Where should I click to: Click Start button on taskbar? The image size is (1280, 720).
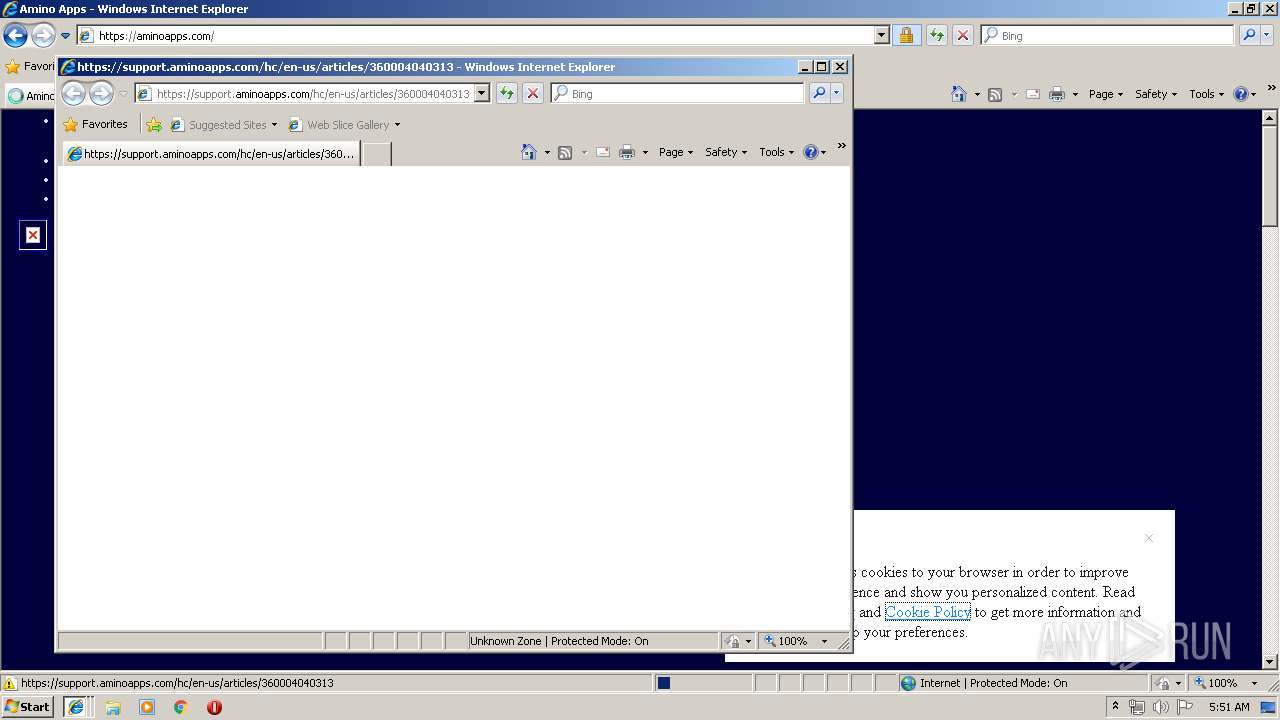[28, 706]
